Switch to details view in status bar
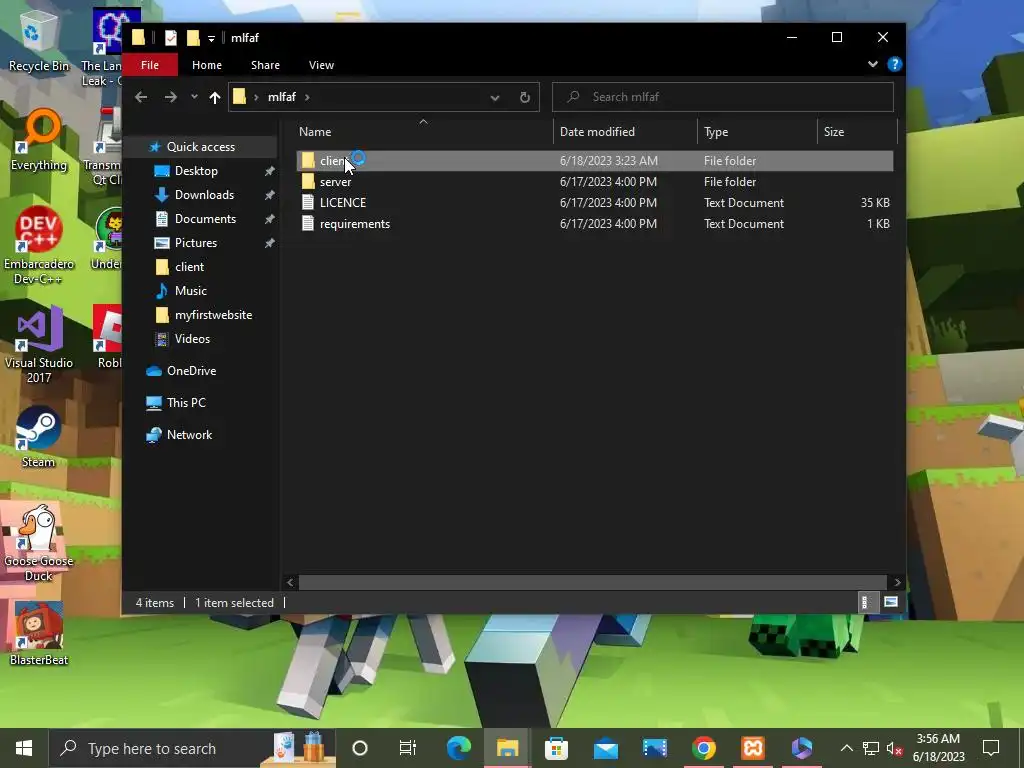 pyautogui.click(x=865, y=602)
